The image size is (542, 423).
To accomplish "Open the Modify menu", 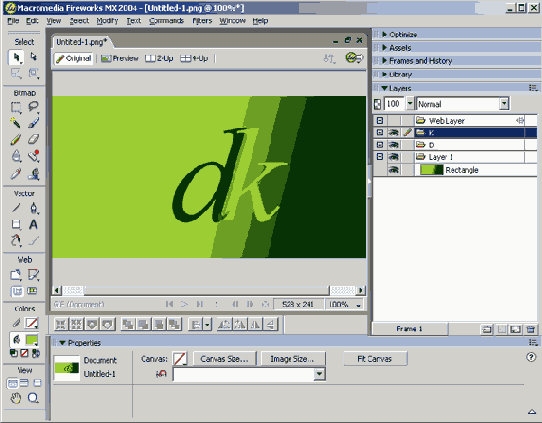I will (x=107, y=21).
